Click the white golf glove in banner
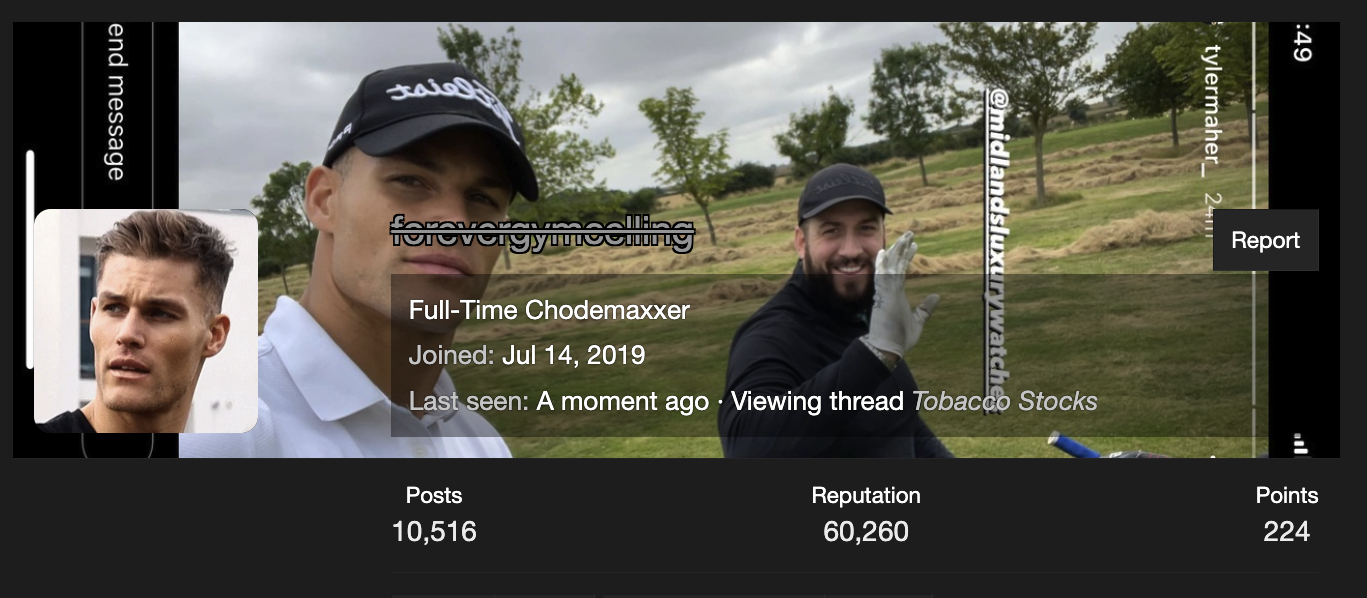This screenshot has height=598, width=1367. click(x=895, y=293)
